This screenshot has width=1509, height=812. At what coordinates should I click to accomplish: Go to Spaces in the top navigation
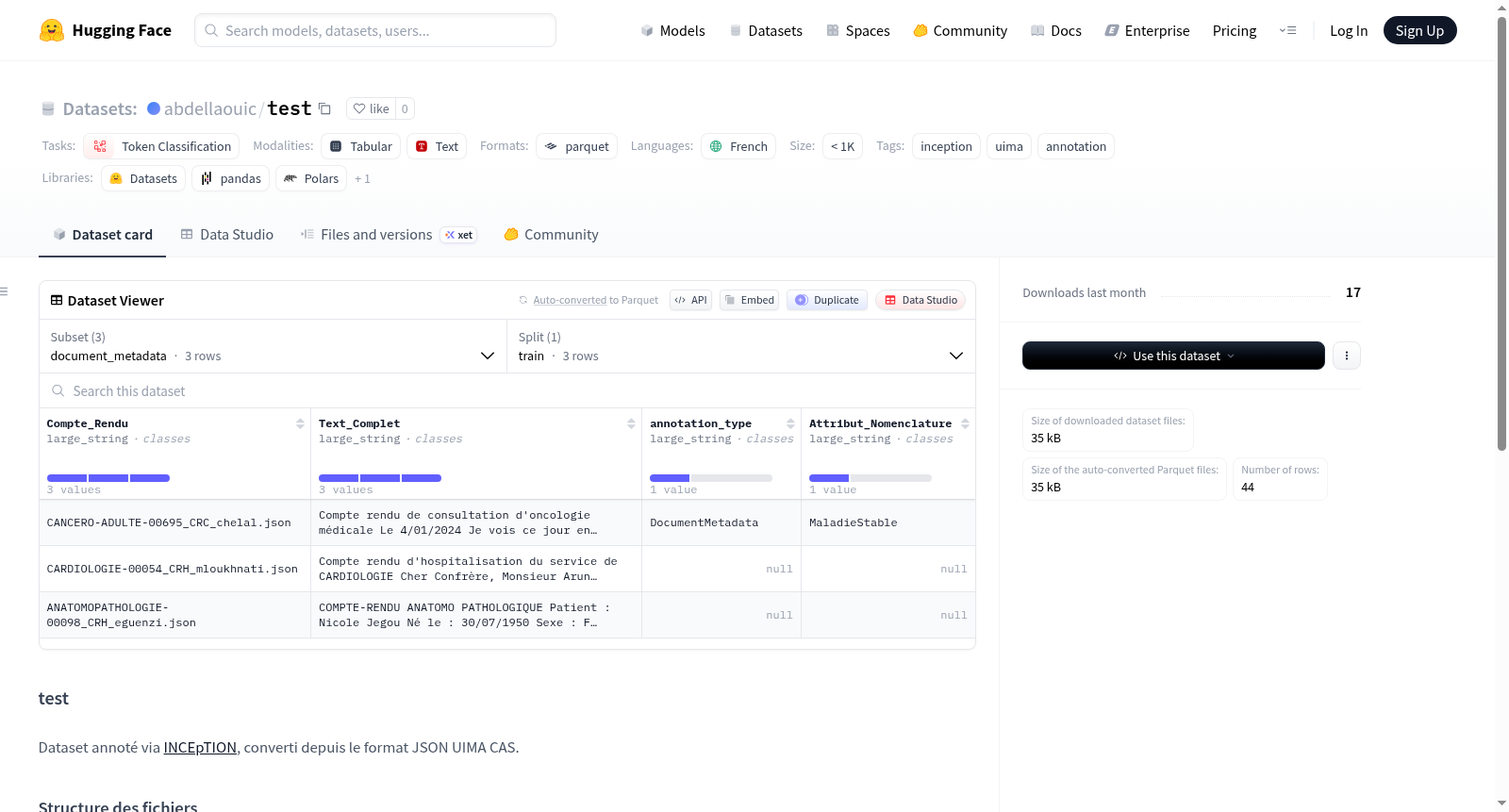858,30
